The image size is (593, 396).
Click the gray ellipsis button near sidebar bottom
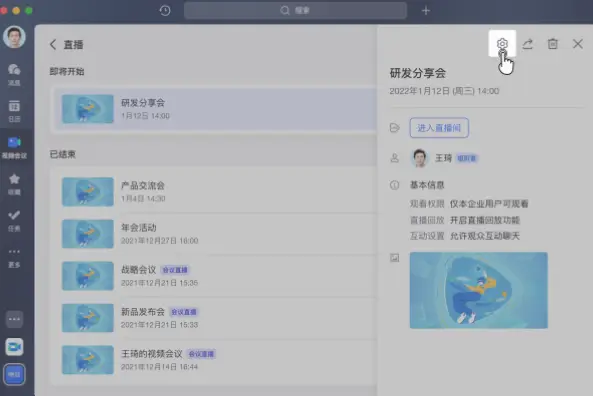(14, 319)
